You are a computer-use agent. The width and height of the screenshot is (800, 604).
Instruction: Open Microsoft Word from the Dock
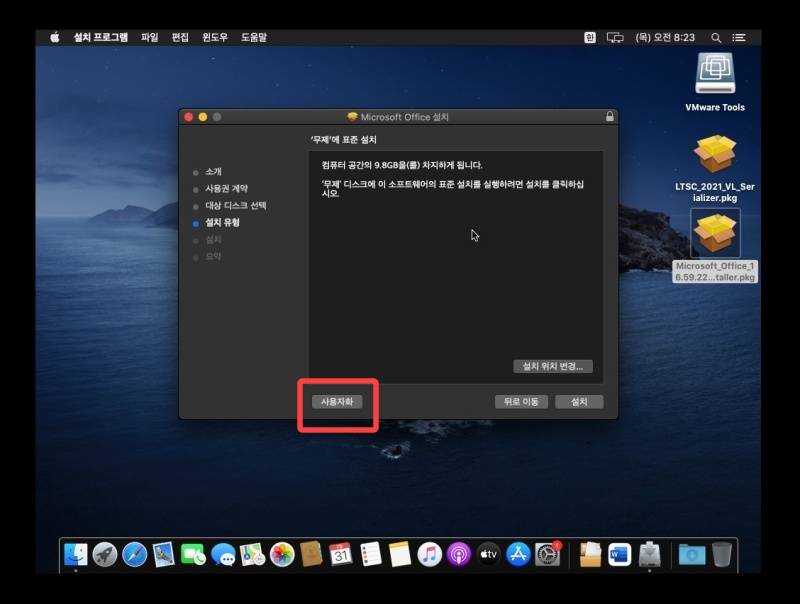[620, 555]
